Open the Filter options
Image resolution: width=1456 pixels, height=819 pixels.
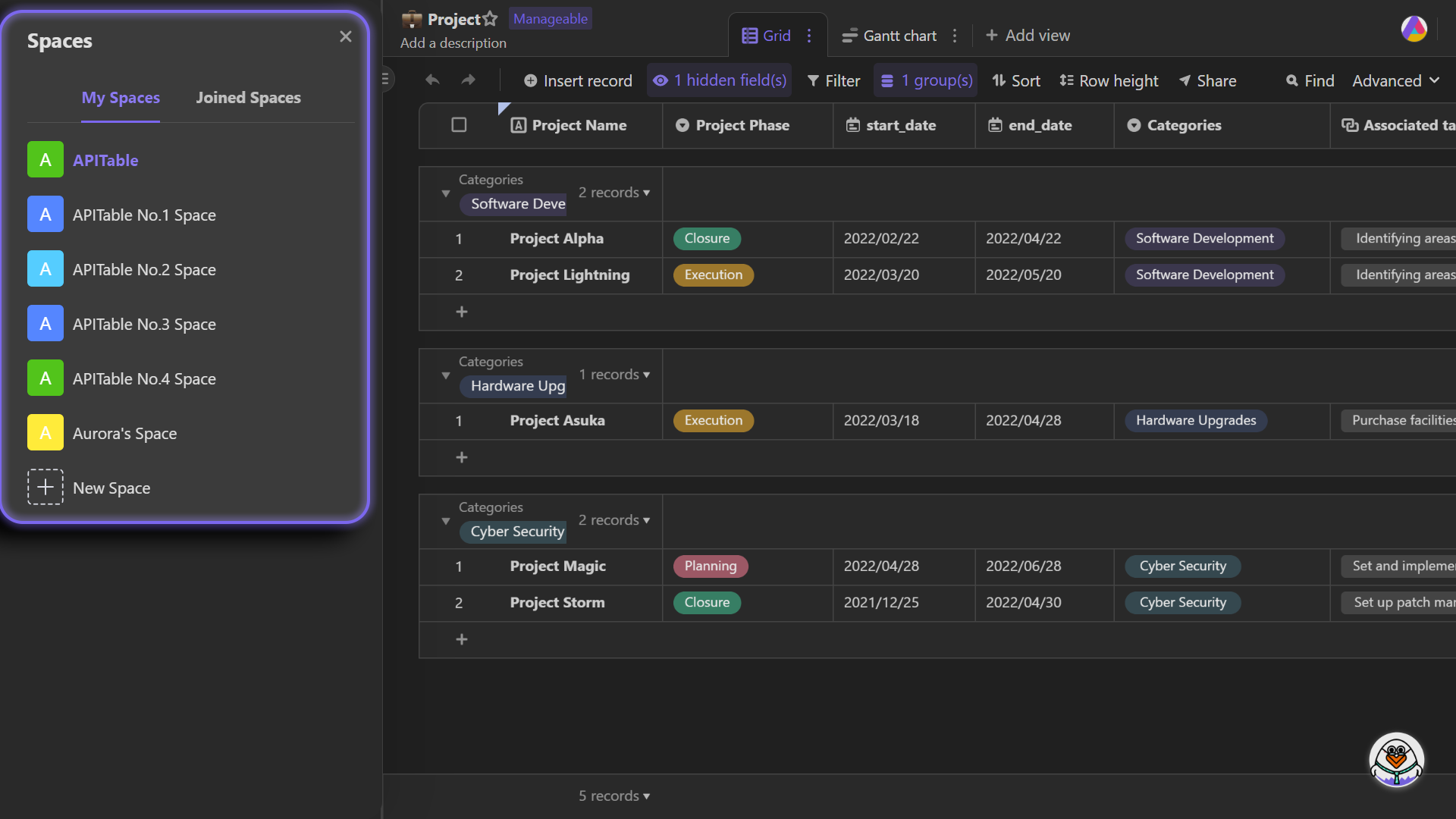[x=833, y=80]
